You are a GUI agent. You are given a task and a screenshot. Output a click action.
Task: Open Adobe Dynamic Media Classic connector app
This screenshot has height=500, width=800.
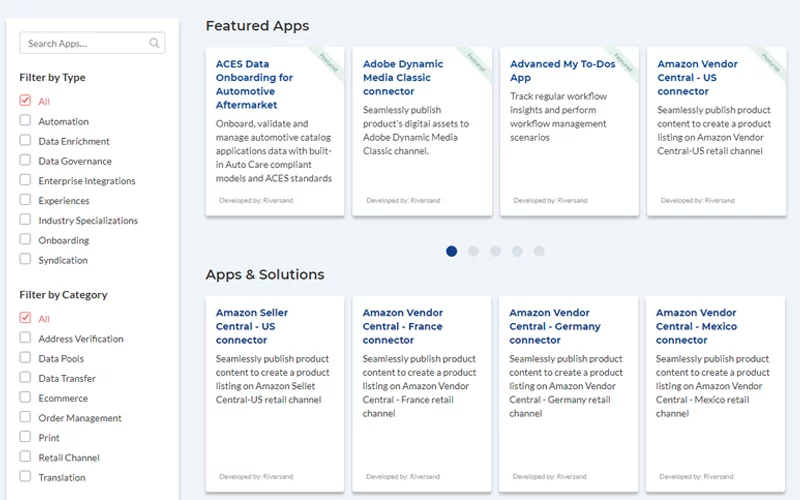click(403, 78)
